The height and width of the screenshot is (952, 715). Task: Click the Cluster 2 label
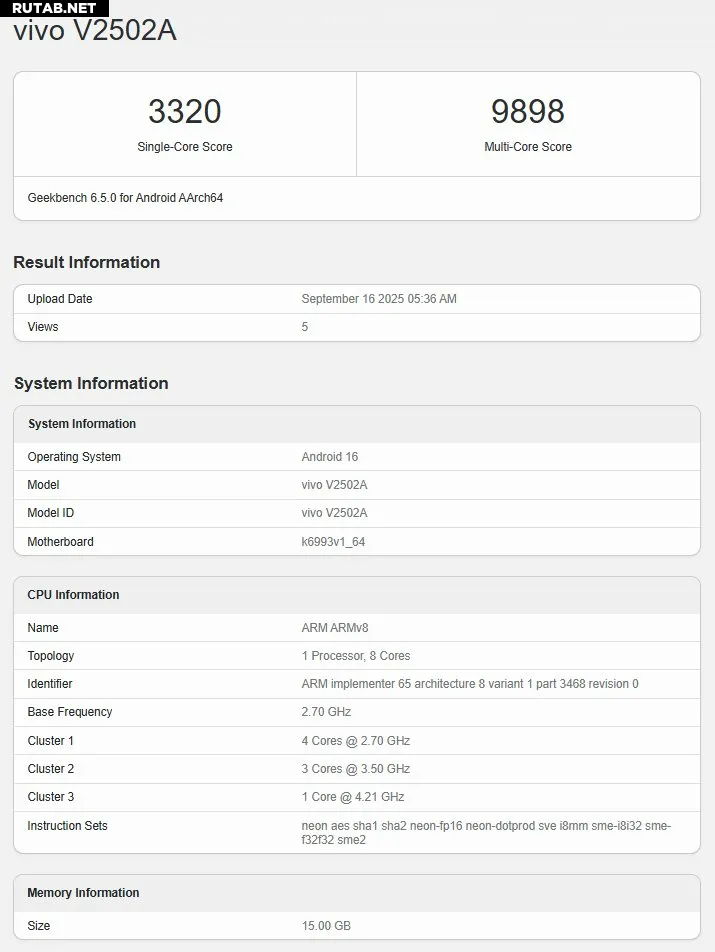50,769
